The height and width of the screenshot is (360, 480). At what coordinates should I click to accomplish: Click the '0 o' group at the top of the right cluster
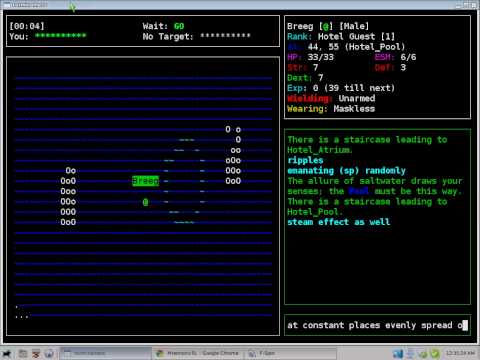pyautogui.click(x=233, y=129)
